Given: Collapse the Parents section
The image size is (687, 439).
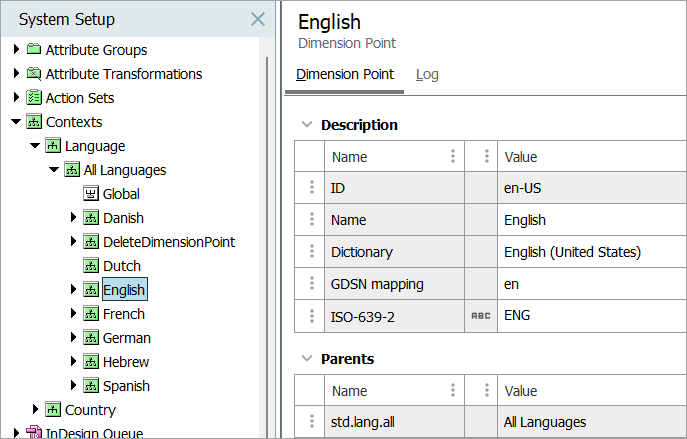Looking at the screenshot, I should pos(305,359).
